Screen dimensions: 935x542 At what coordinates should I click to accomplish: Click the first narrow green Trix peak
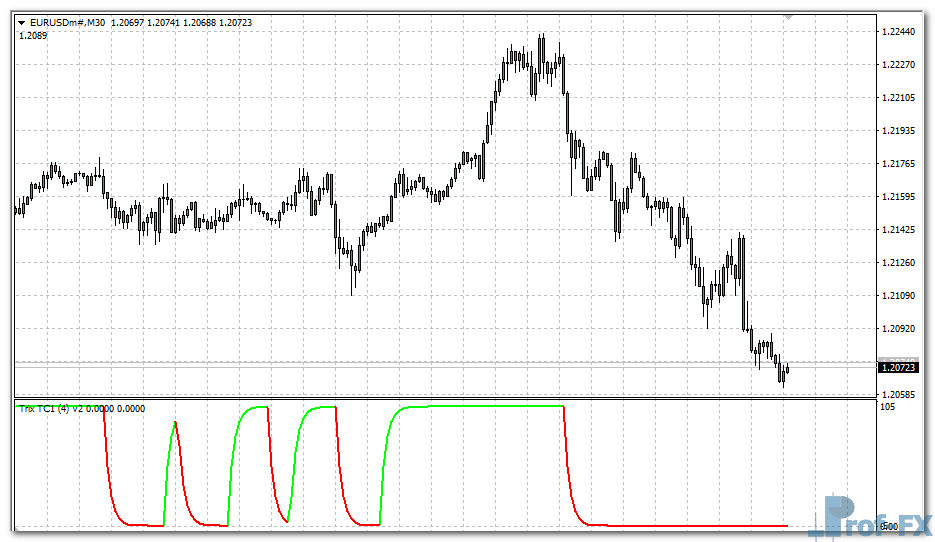(x=175, y=424)
